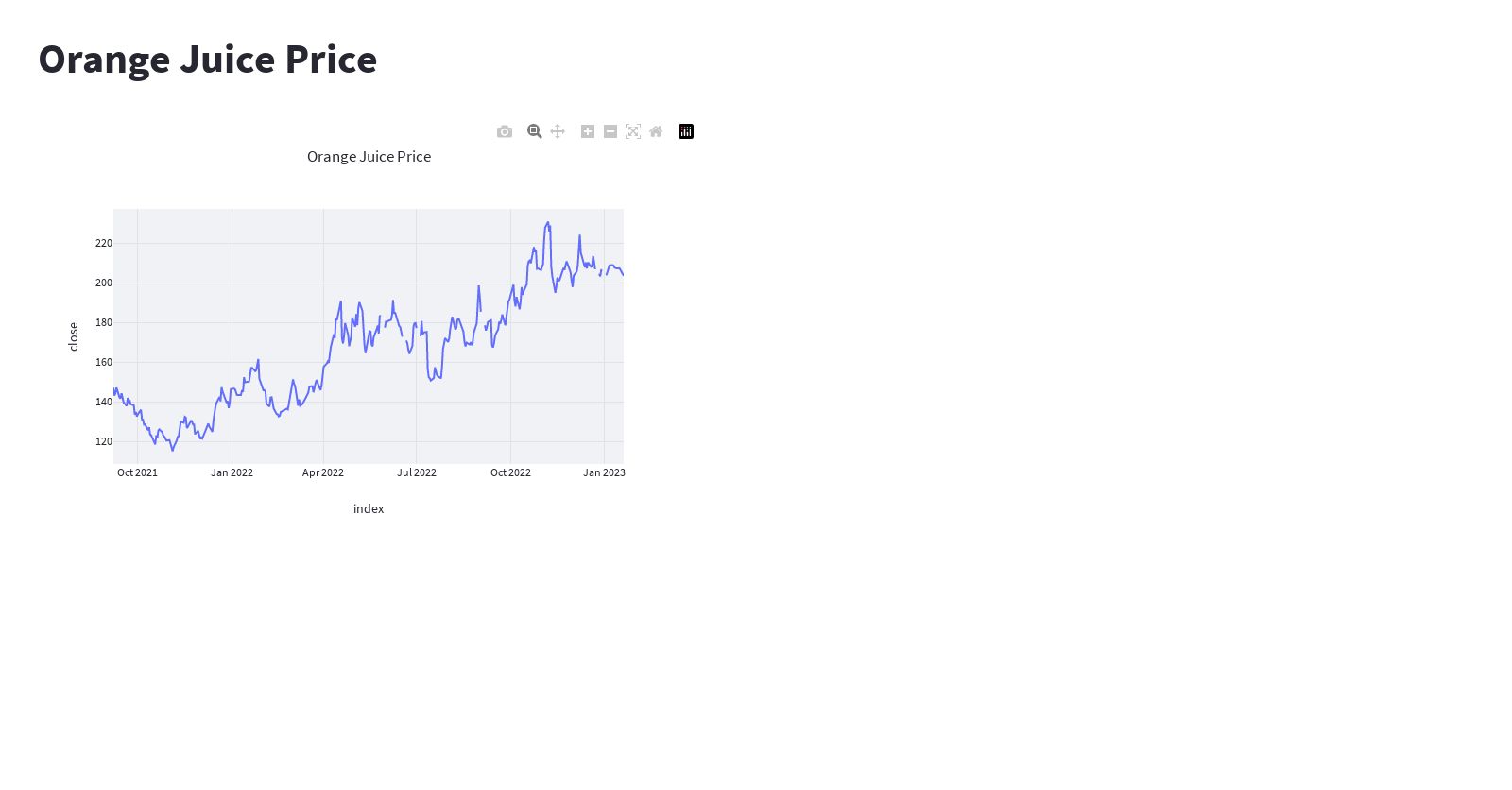
Task: Select the Zoom tool in the chart modebar
Action: (535, 131)
